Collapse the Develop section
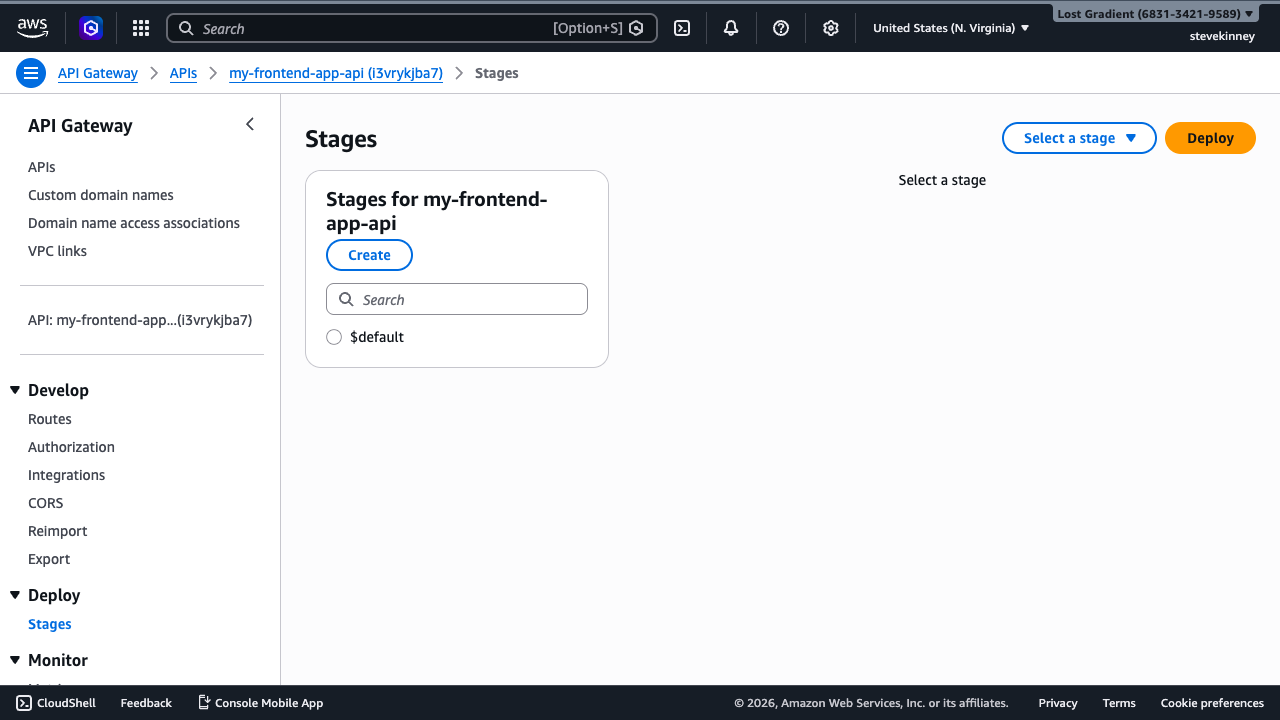Viewport: 1280px width, 720px height. [x=15, y=390]
